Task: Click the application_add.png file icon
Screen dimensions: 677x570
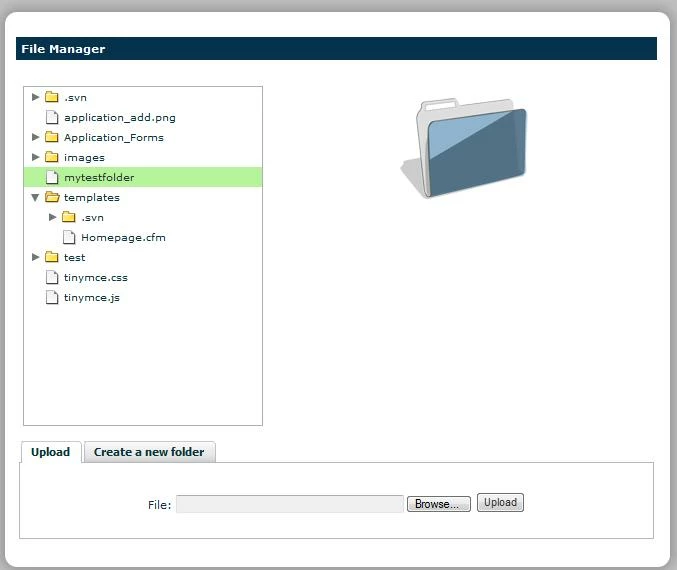Action: [x=52, y=117]
